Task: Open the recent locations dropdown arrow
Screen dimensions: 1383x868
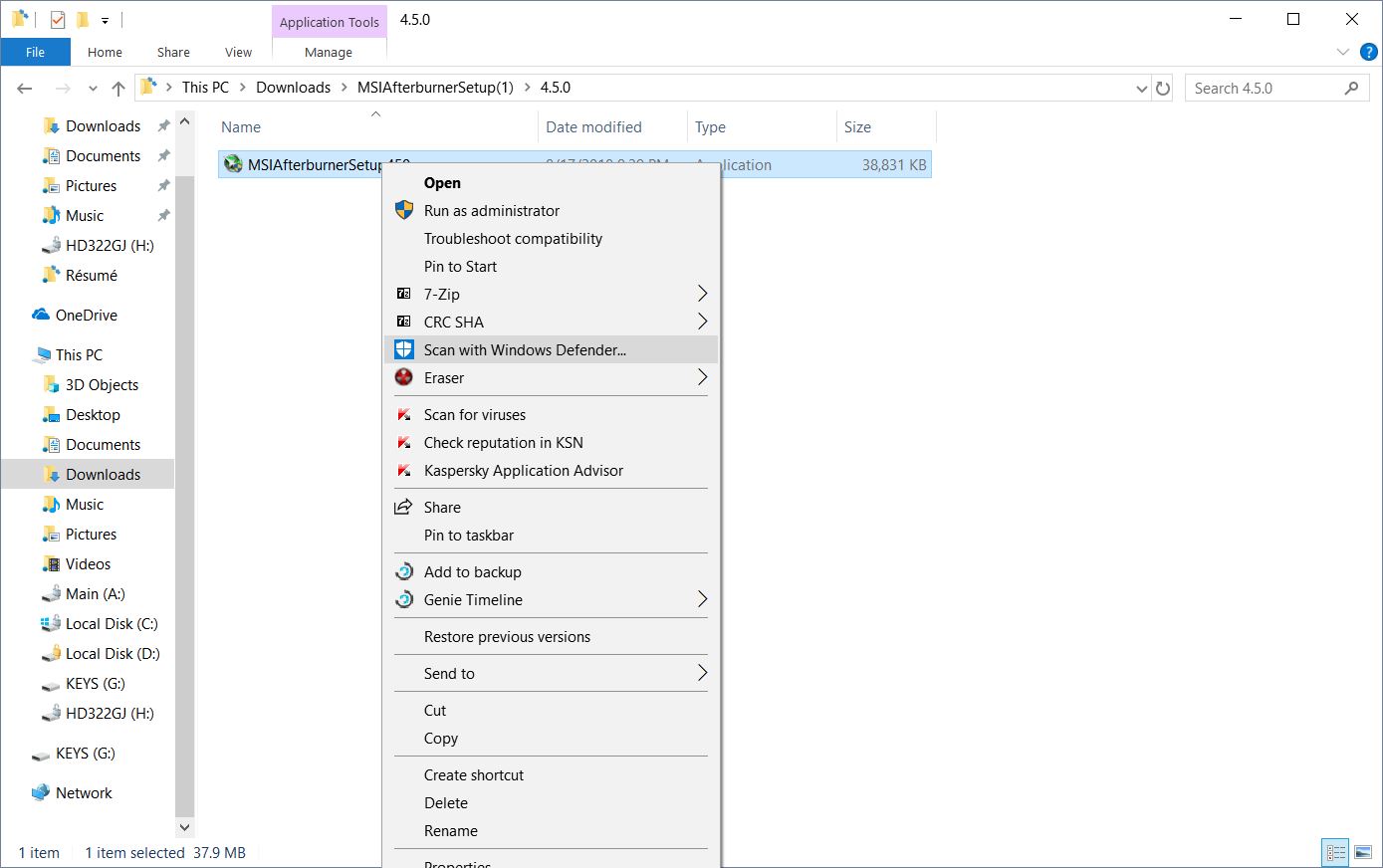Action: tap(93, 89)
